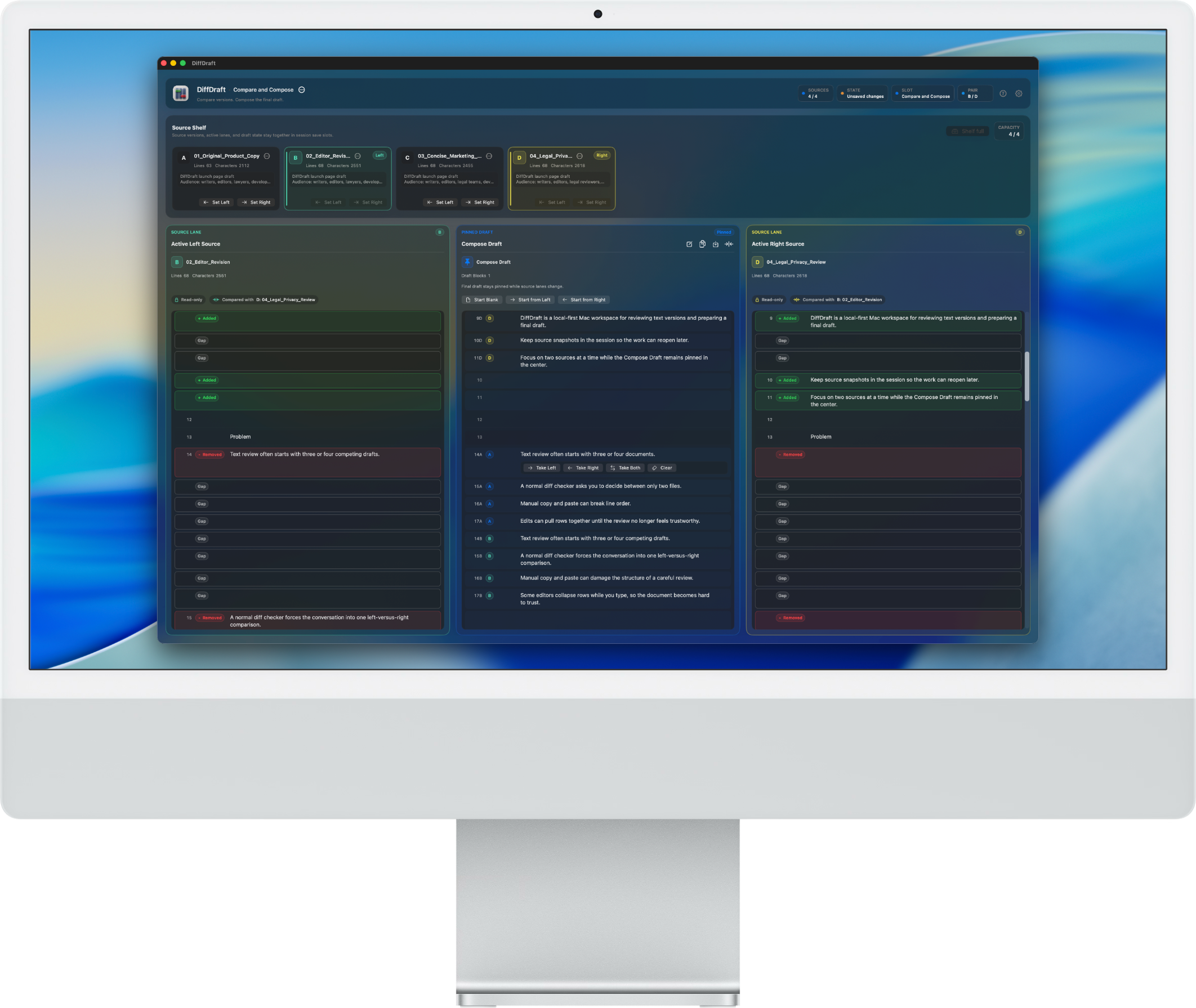
Task: Click the Removed tag on left lane line 14
Action: point(210,455)
